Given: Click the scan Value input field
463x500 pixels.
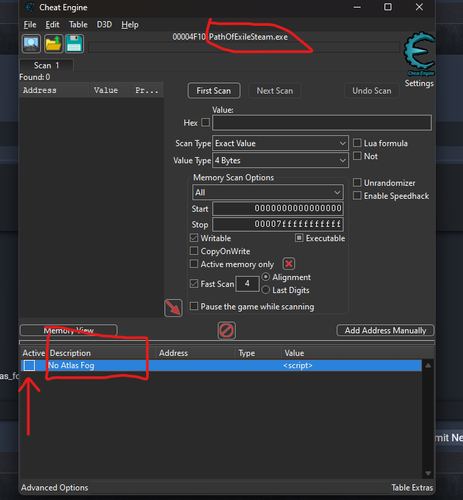Looking at the screenshot, I should pyautogui.click(x=322, y=123).
